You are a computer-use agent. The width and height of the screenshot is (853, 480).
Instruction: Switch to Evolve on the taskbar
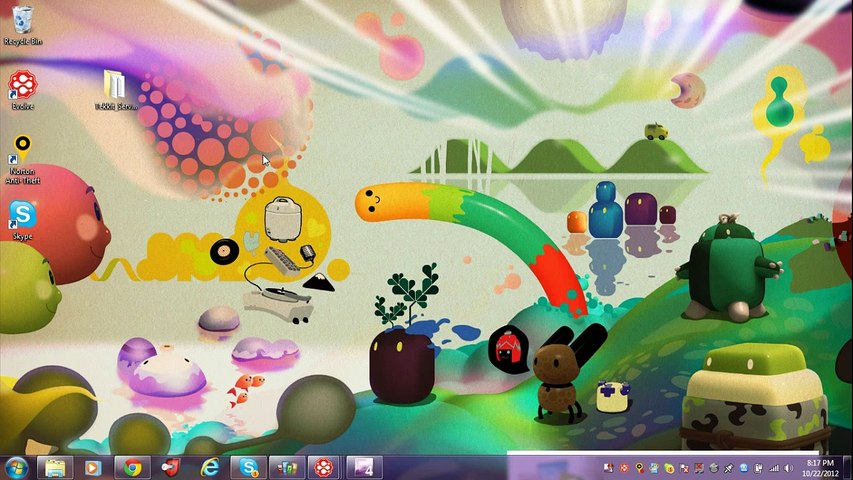(324, 467)
